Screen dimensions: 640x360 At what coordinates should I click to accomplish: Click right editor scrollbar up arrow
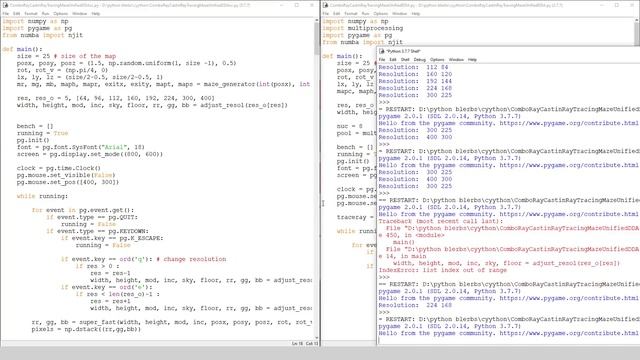tap(637, 20)
